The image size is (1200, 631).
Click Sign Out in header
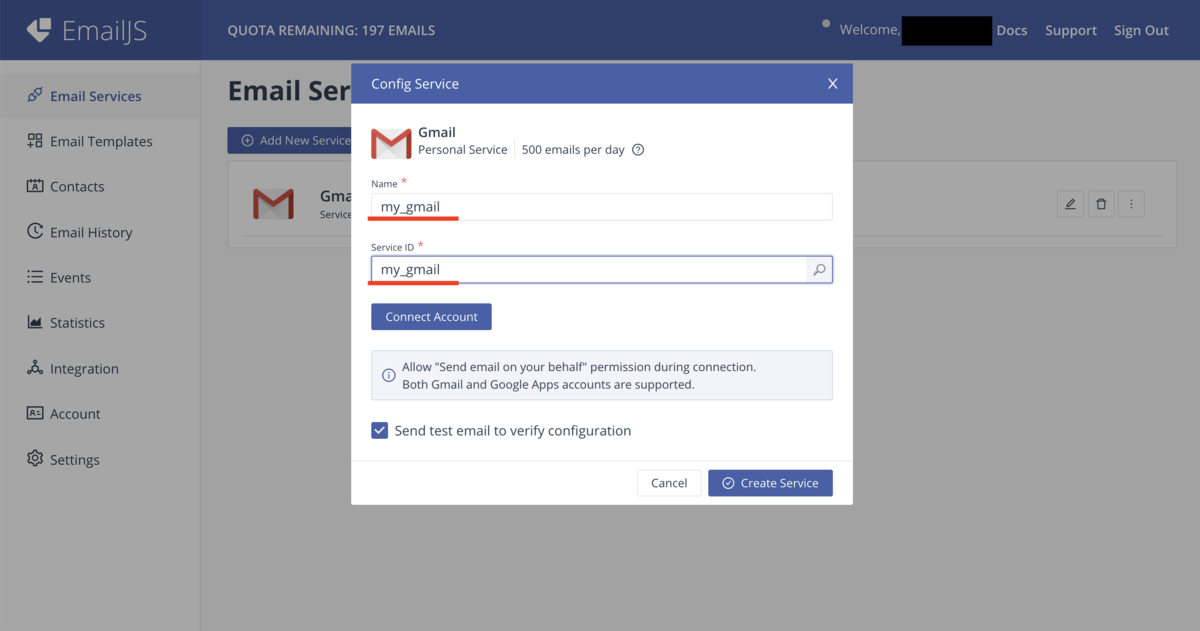click(x=1141, y=30)
